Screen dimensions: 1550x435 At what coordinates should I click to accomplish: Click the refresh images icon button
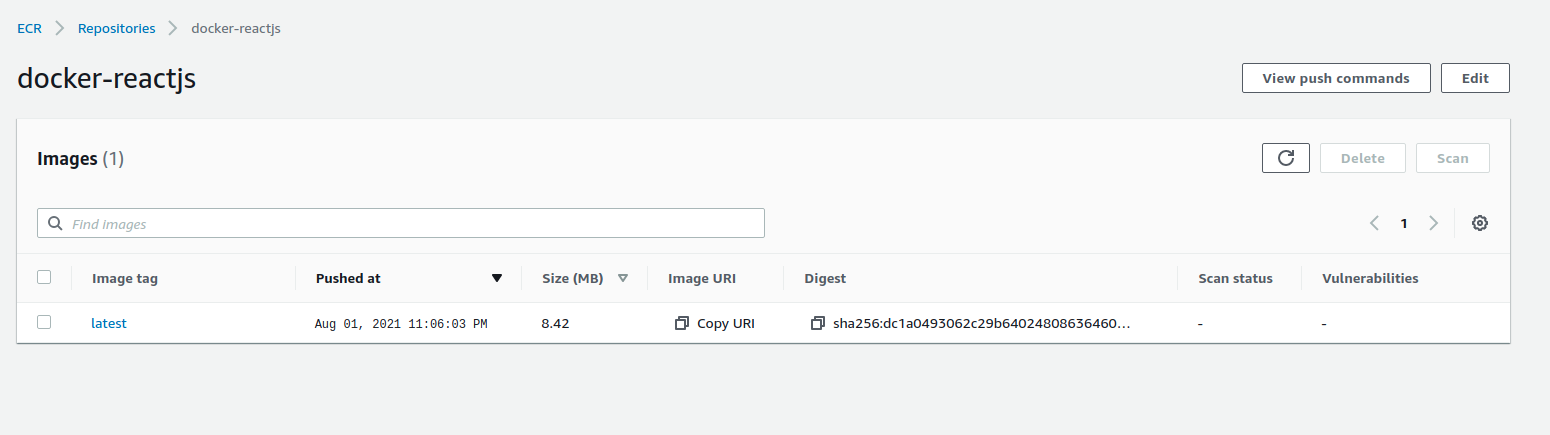(1286, 158)
